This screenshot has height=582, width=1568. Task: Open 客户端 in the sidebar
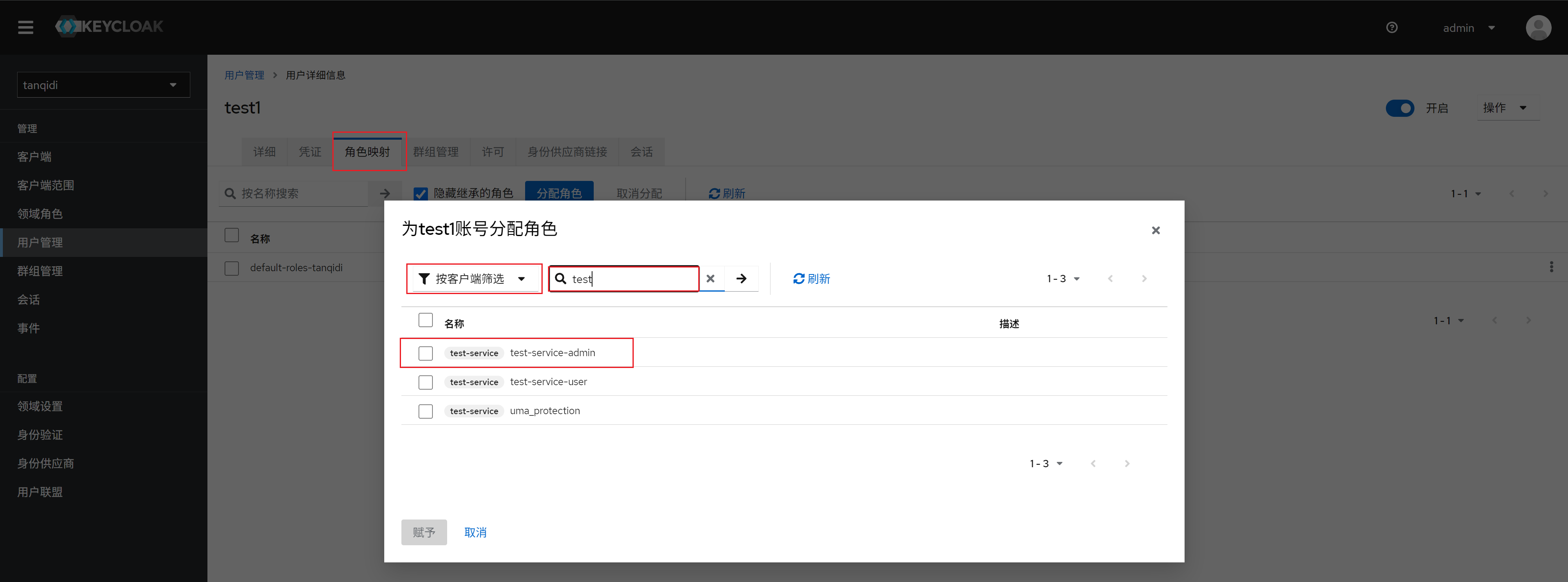(34, 157)
